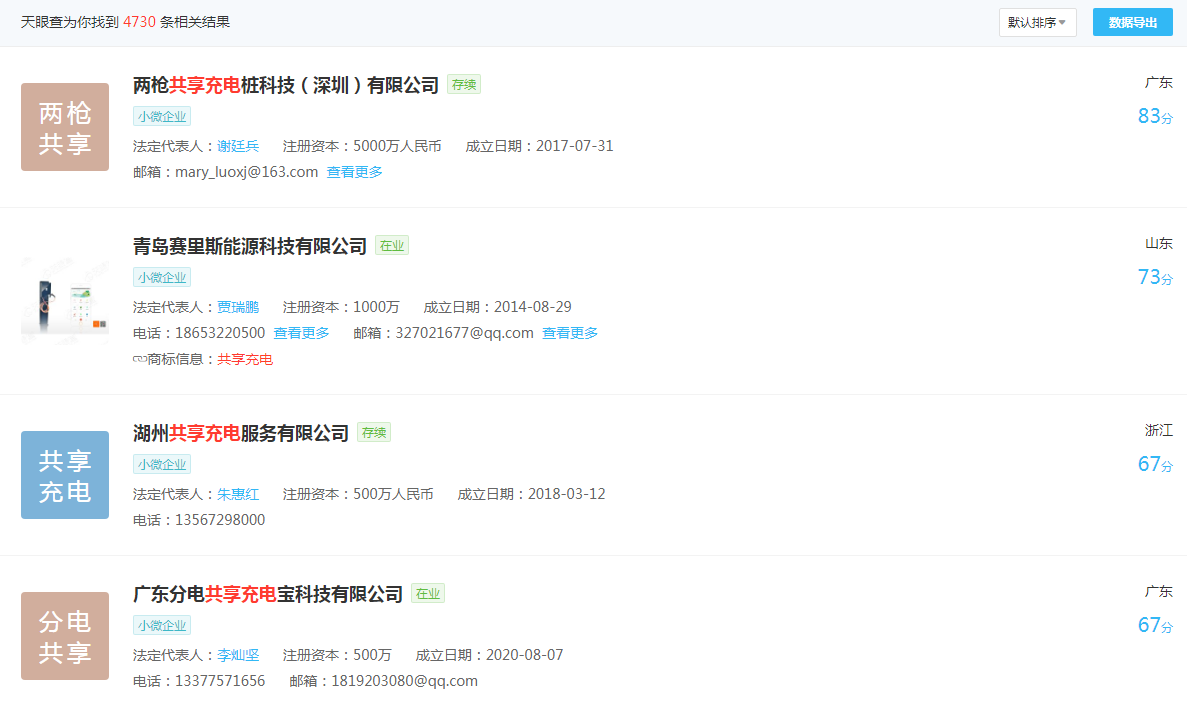Open the blue 共享充电 company logo
Screen dimensions: 1187x708
point(65,475)
